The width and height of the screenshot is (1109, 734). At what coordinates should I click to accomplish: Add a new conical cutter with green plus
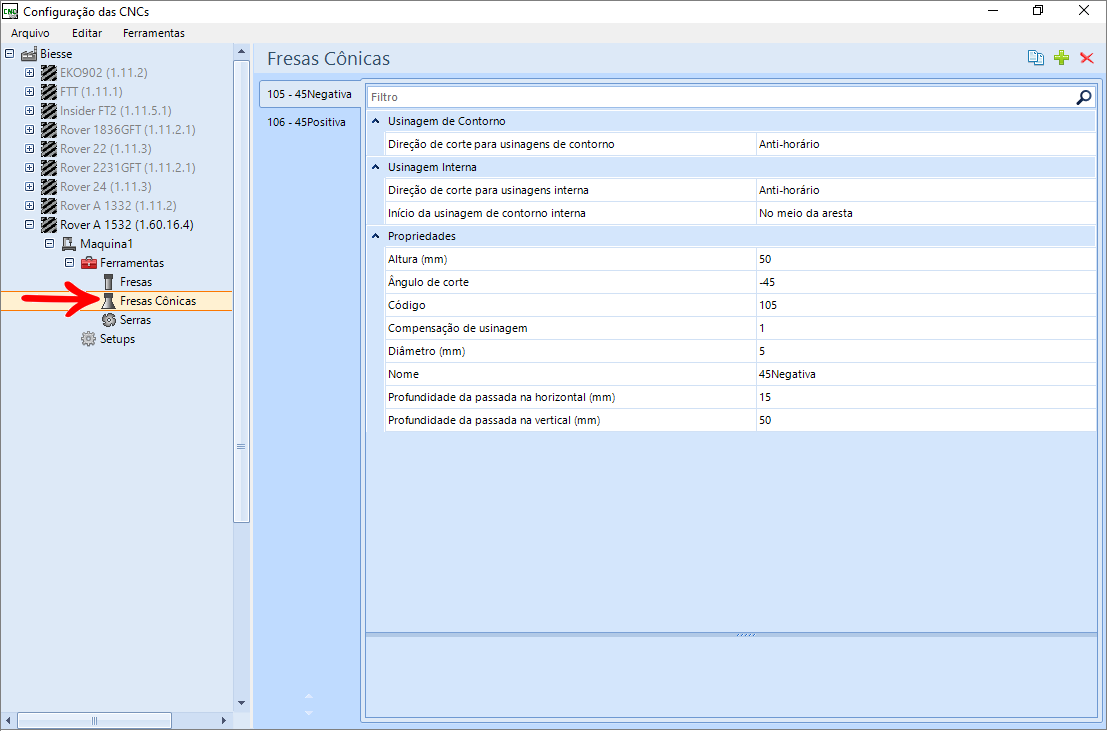pyautogui.click(x=1061, y=58)
